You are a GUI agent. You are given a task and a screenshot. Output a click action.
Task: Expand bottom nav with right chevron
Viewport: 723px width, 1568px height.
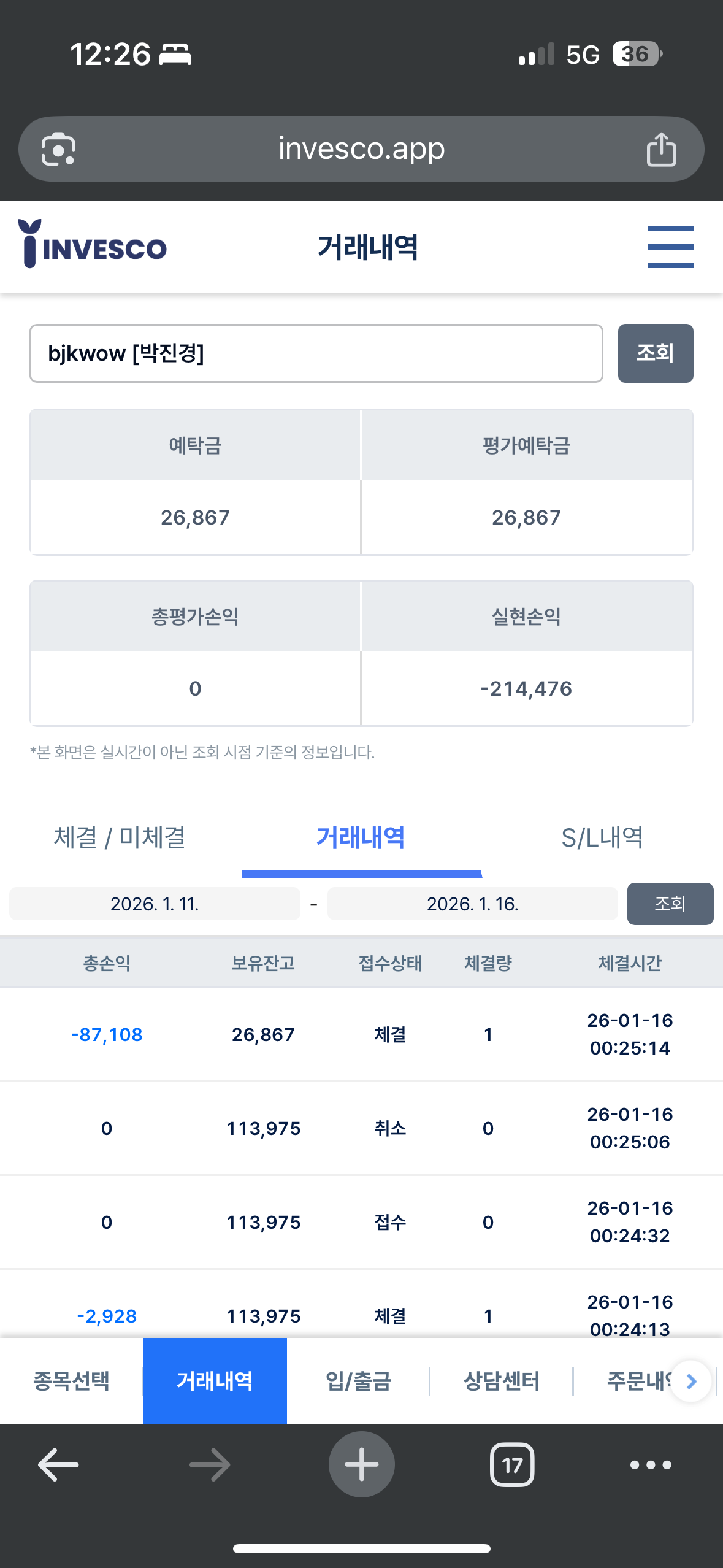click(691, 1381)
